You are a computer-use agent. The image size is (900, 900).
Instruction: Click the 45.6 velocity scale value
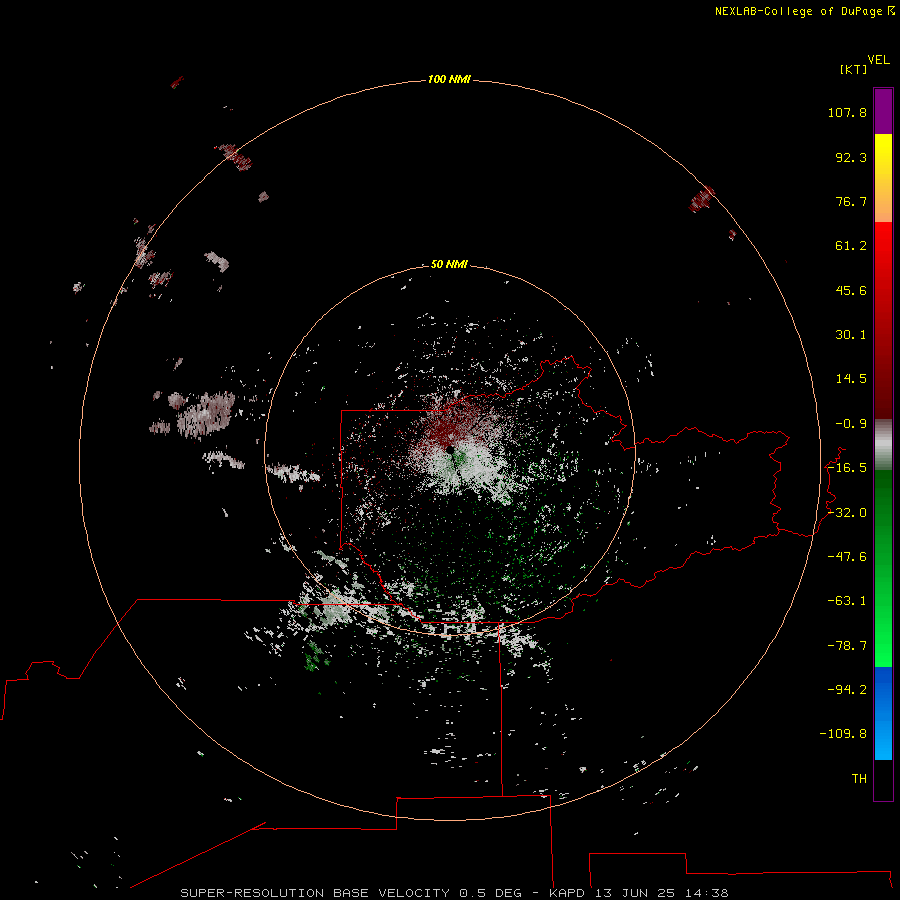pyautogui.click(x=851, y=290)
